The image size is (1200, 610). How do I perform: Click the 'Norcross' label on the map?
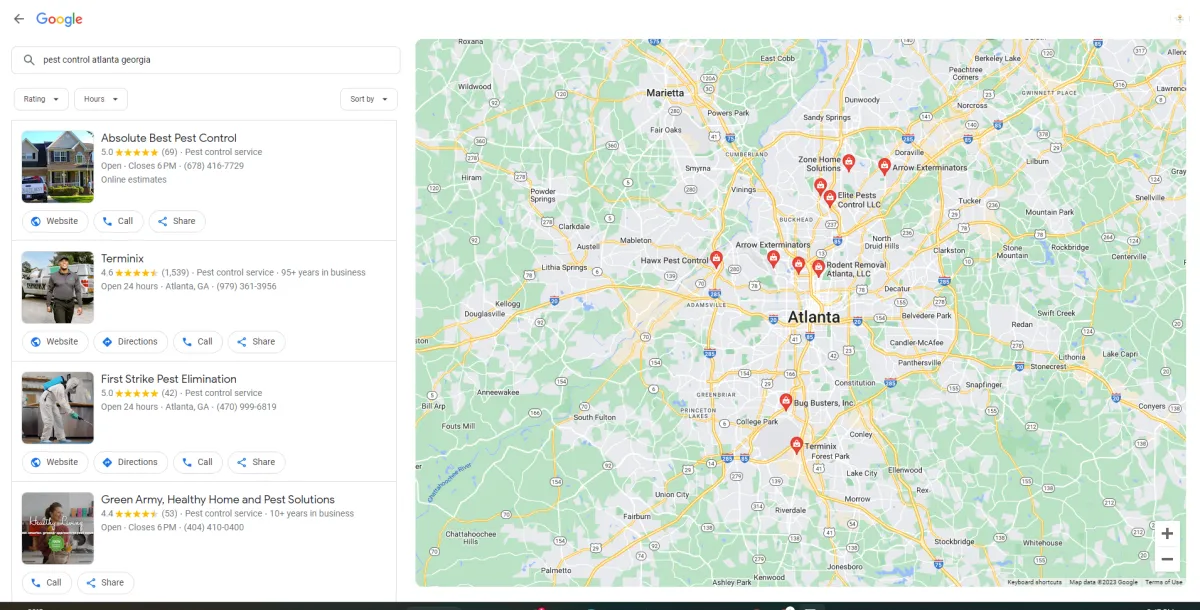coord(972,105)
